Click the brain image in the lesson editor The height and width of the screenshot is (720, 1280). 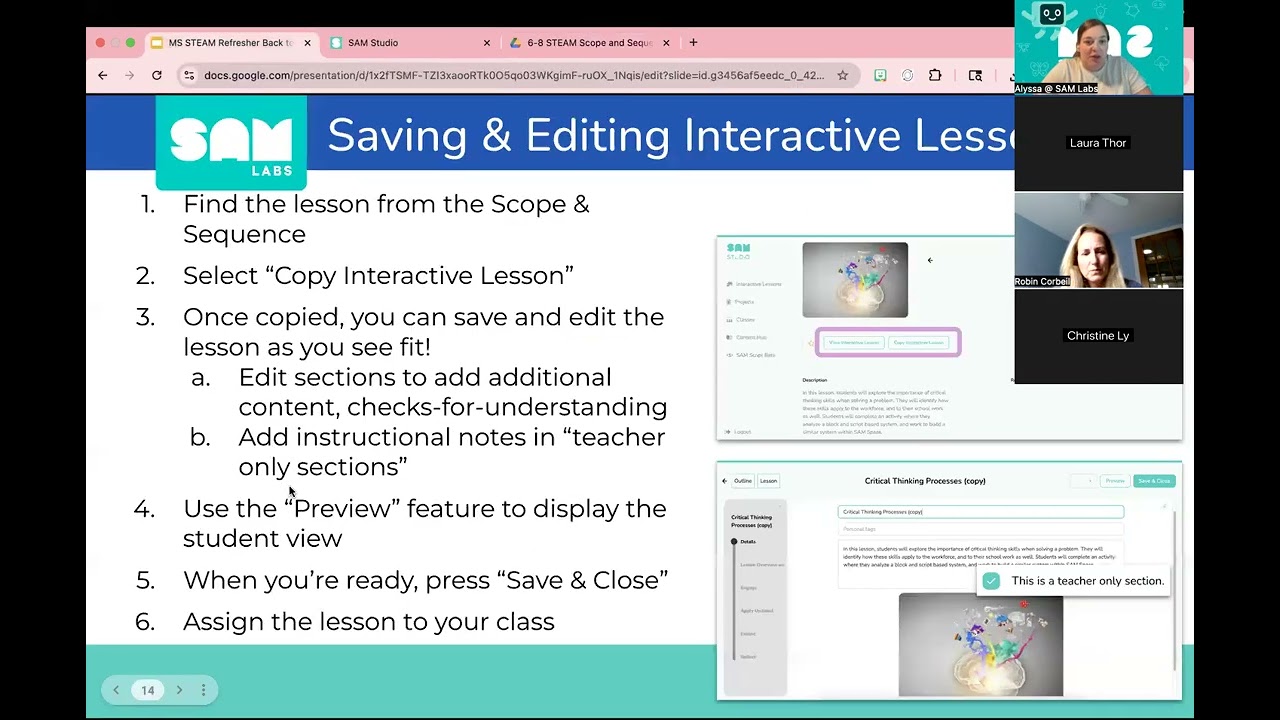coord(981,644)
